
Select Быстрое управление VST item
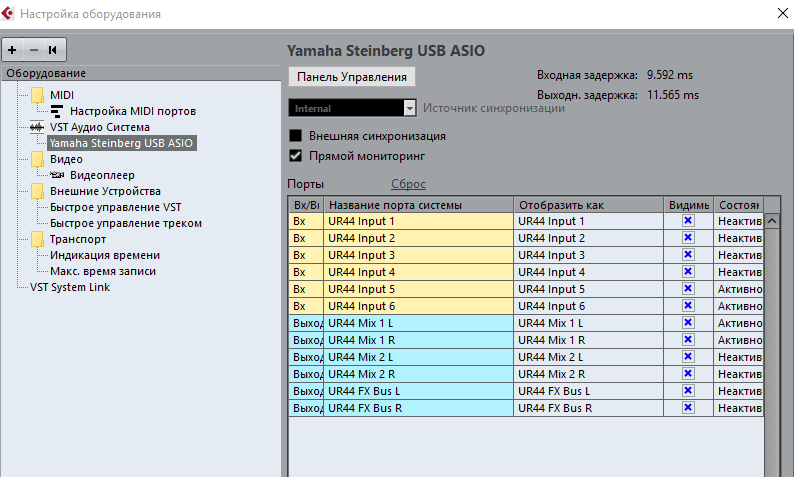(115, 207)
